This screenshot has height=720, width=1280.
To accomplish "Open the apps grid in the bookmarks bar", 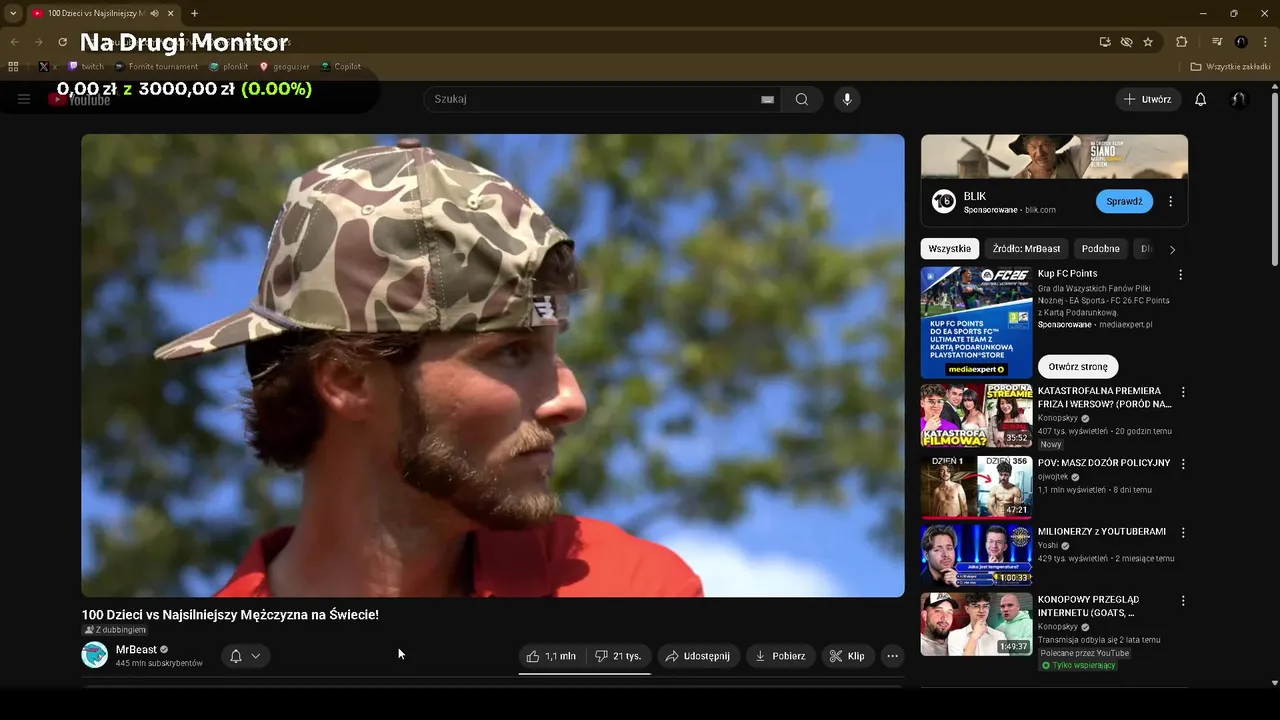I will (x=13, y=67).
